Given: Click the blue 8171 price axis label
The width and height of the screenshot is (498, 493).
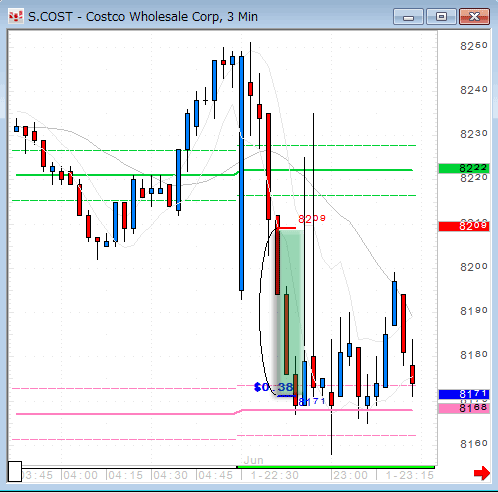Looking at the screenshot, I should pos(464,394).
